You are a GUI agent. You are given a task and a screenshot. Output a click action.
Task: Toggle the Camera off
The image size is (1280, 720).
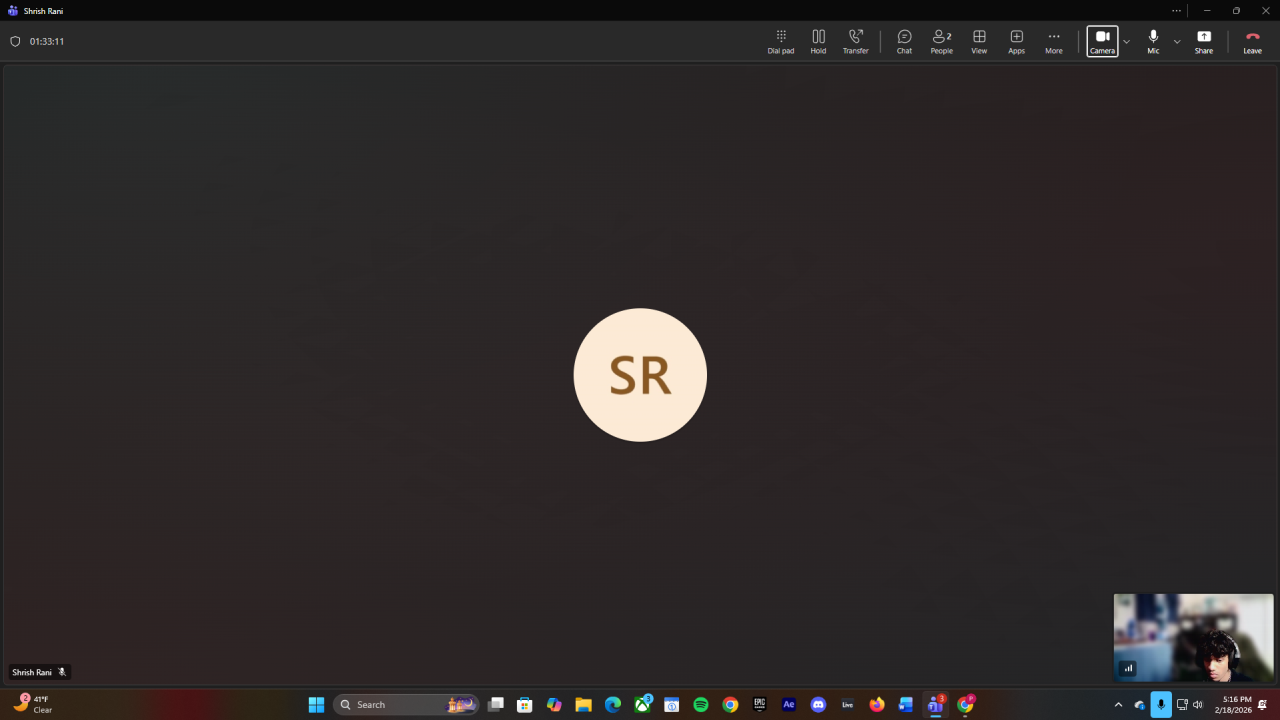point(1102,41)
